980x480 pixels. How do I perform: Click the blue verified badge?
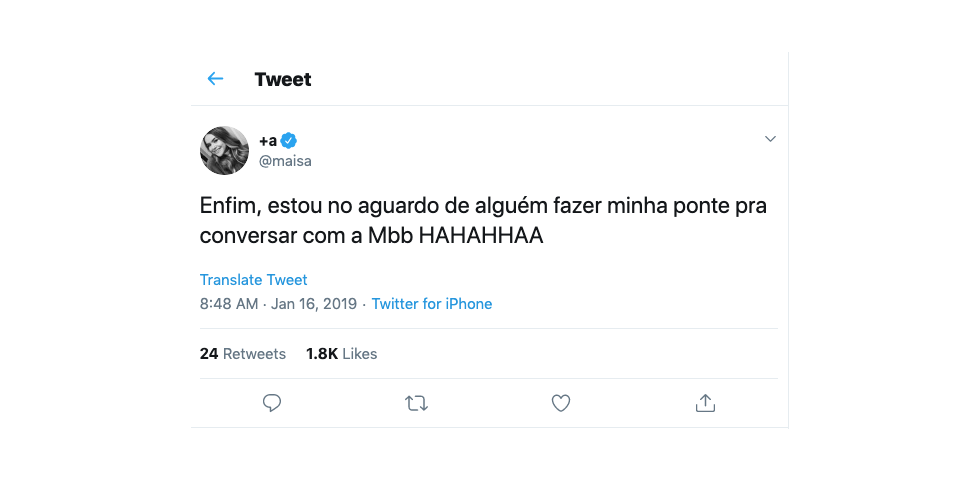point(288,141)
